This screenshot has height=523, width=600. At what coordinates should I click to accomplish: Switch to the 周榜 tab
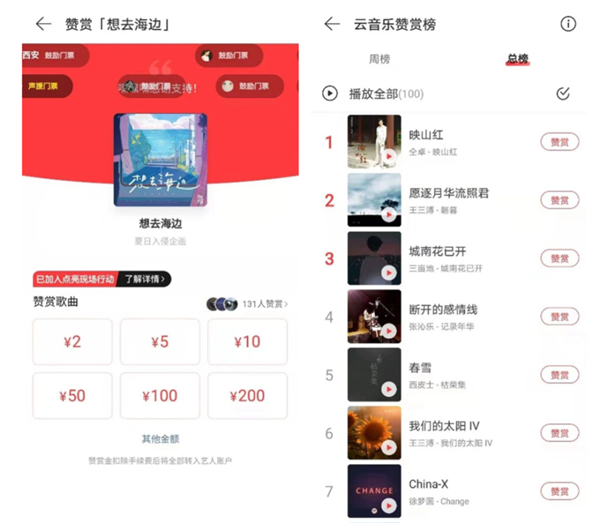pyautogui.click(x=379, y=59)
